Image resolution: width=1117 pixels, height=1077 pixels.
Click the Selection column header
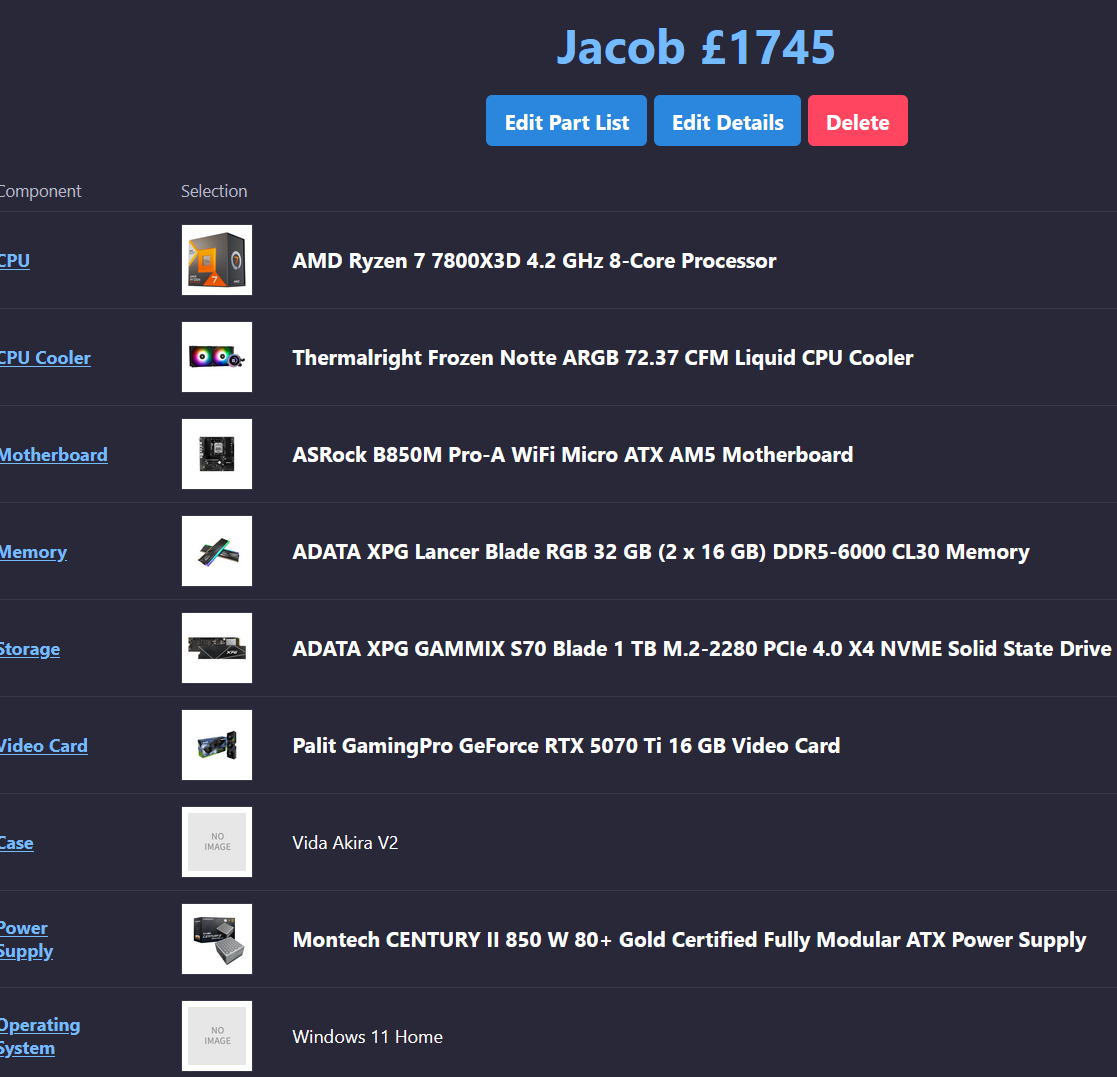pyautogui.click(x=214, y=191)
